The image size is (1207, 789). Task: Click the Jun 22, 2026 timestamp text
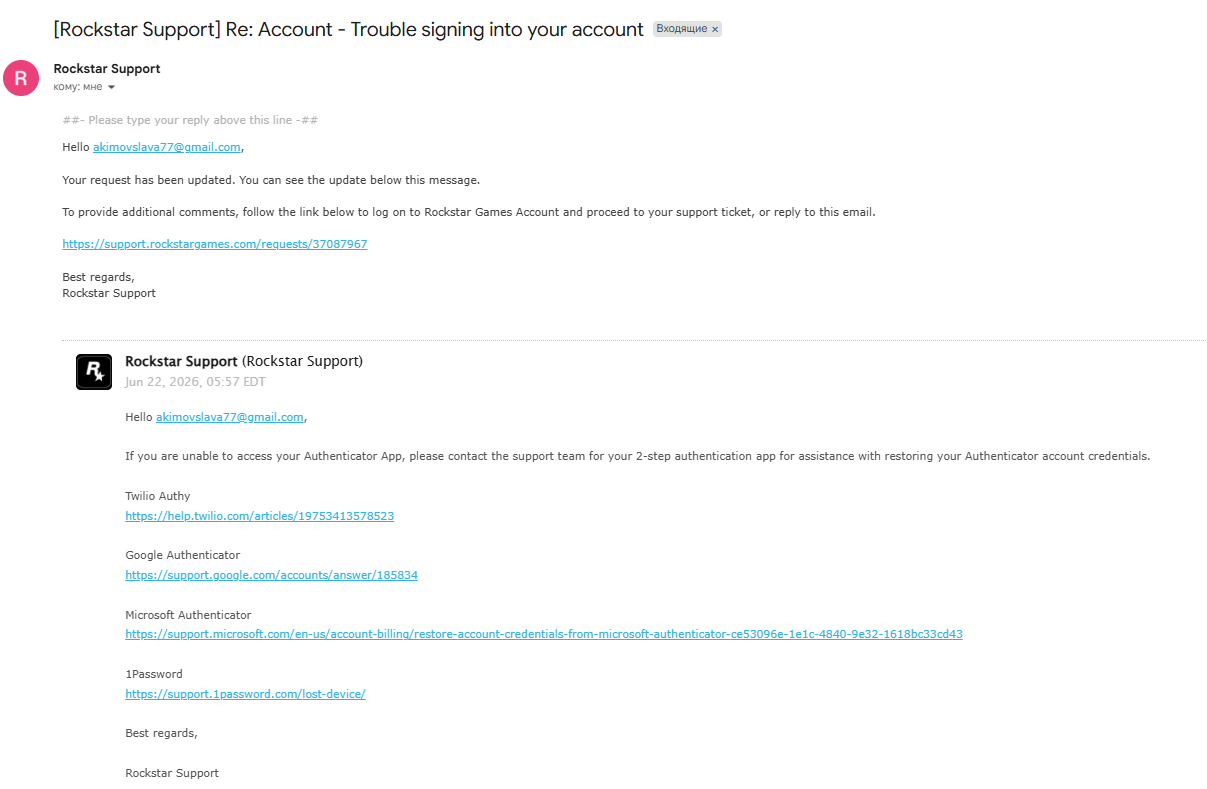[x=195, y=382]
